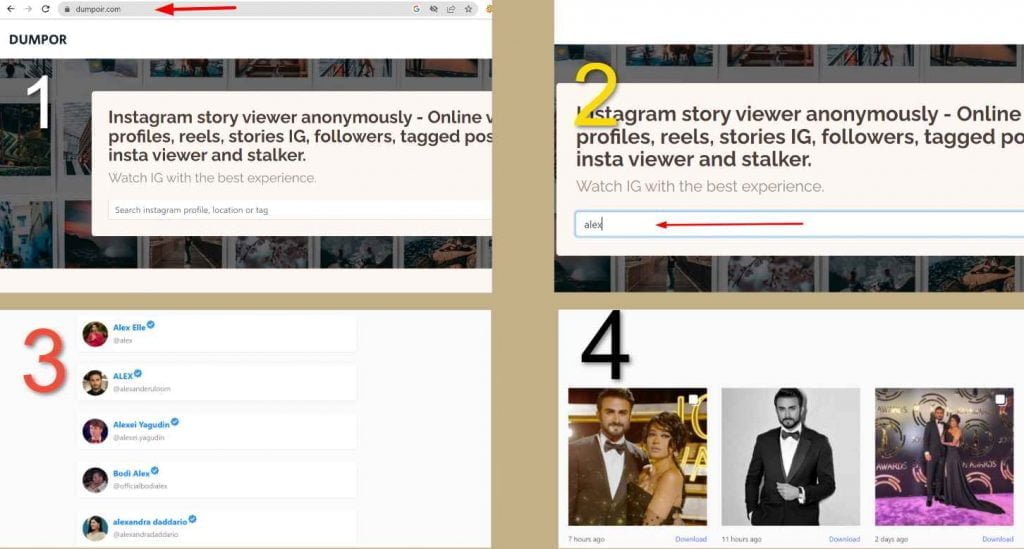Image resolution: width=1024 pixels, height=549 pixels.
Task: Click the dumpoir.com address text
Action: 98,9
